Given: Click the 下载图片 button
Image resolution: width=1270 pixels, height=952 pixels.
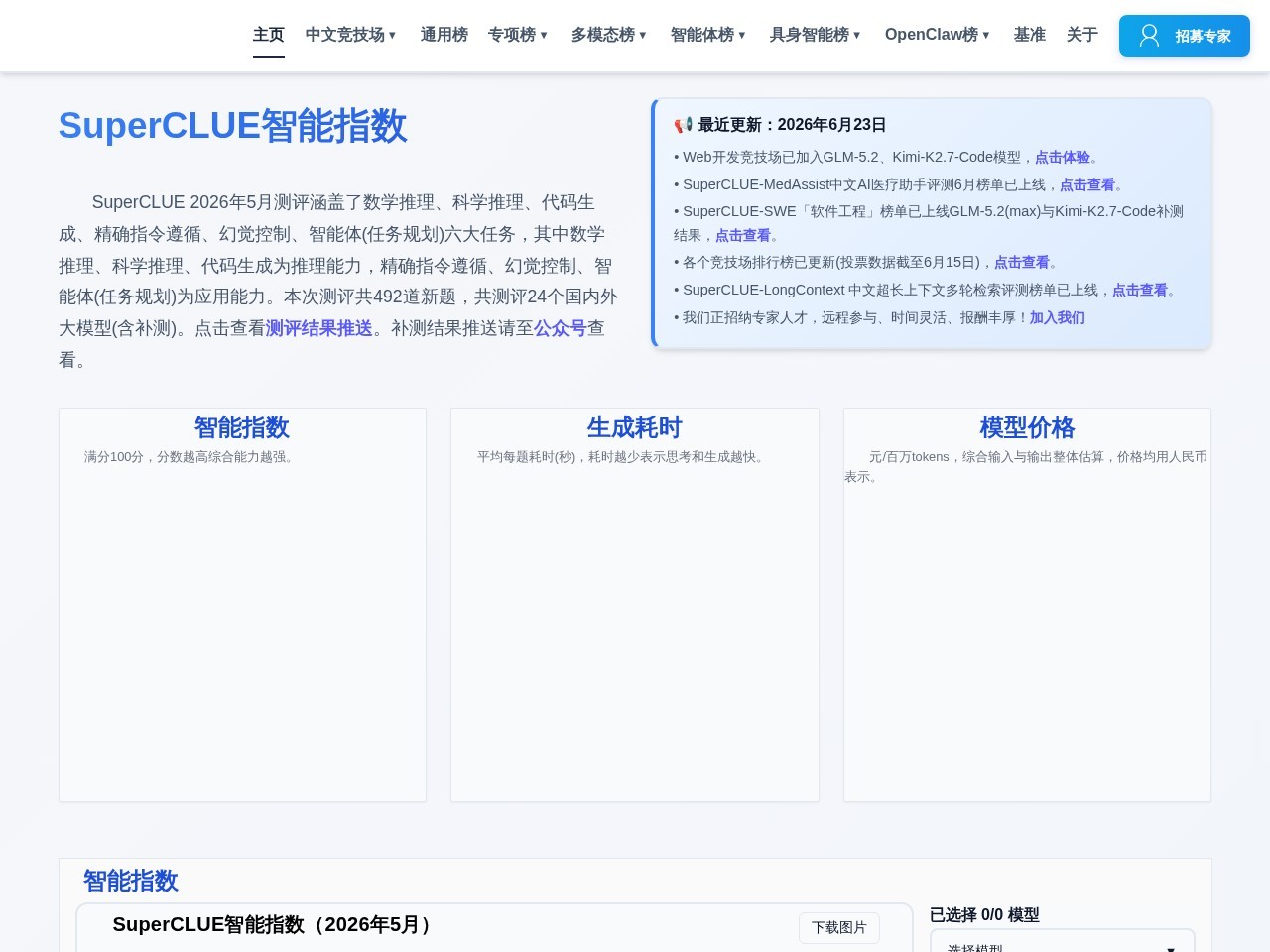Looking at the screenshot, I should click(839, 927).
